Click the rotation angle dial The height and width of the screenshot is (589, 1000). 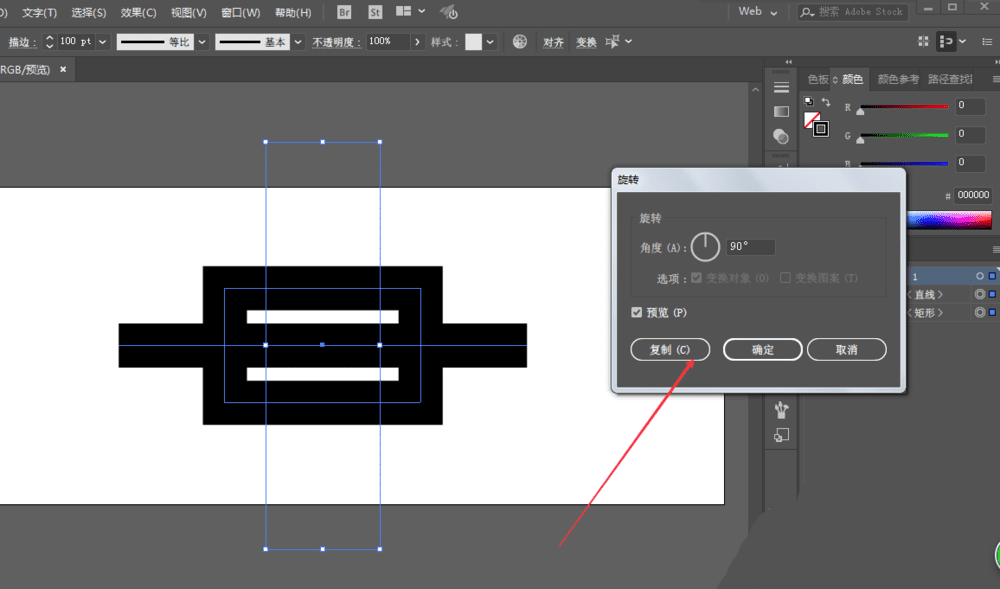(705, 246)
